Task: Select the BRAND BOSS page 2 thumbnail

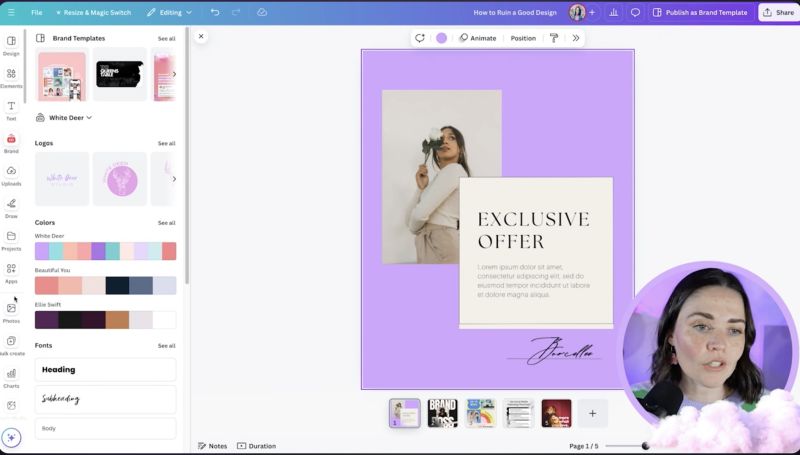Action: pos(442,413)
